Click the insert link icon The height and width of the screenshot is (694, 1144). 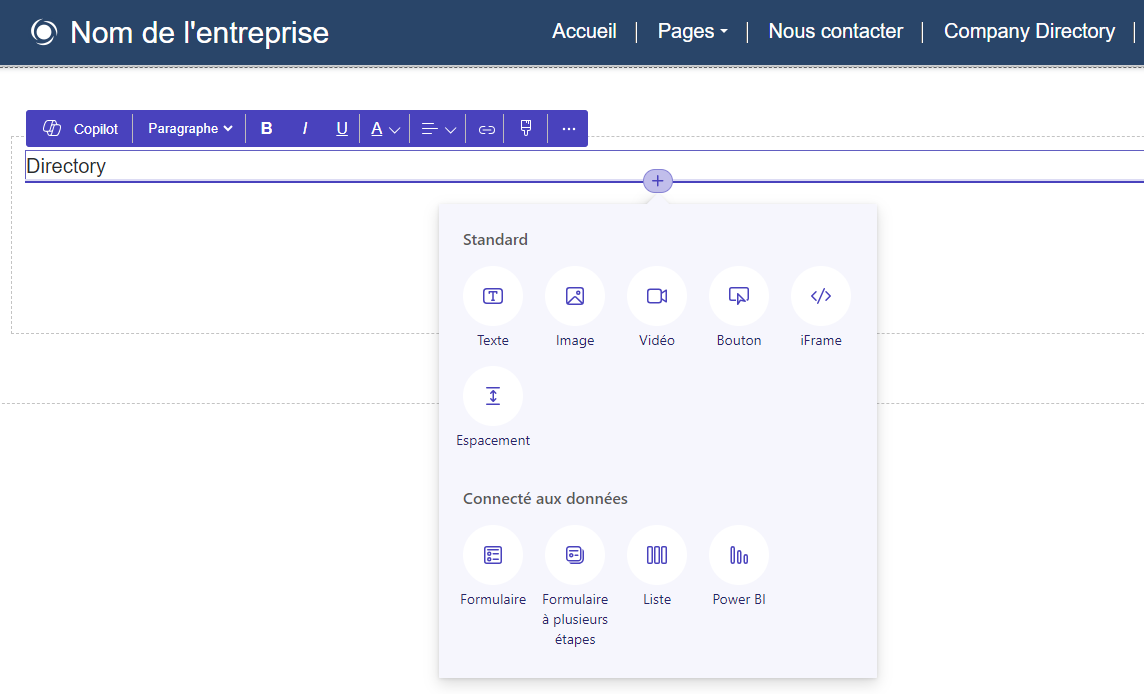(486, 129)
